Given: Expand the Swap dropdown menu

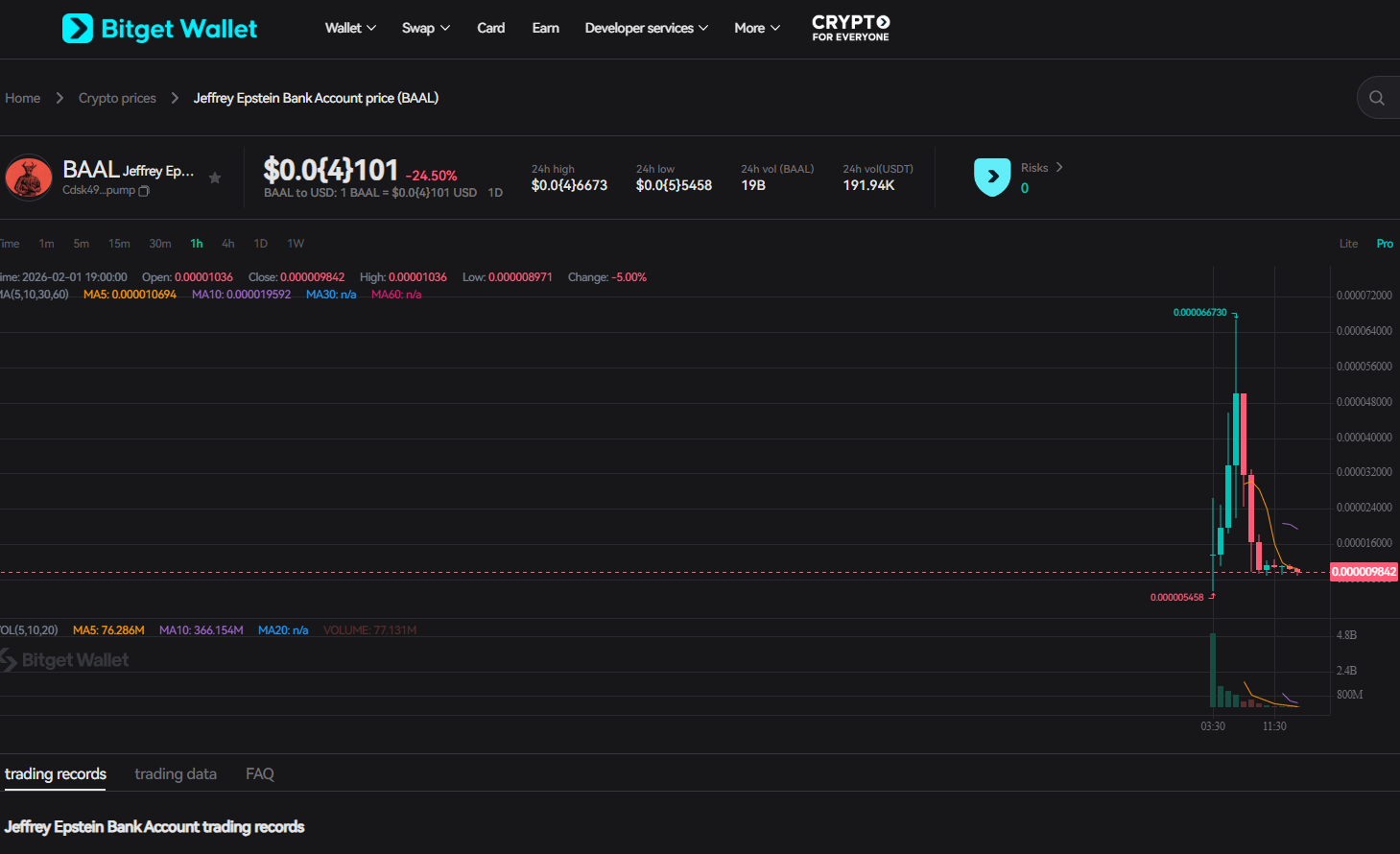Looking at the screenshot, I should tap(425, 28).
